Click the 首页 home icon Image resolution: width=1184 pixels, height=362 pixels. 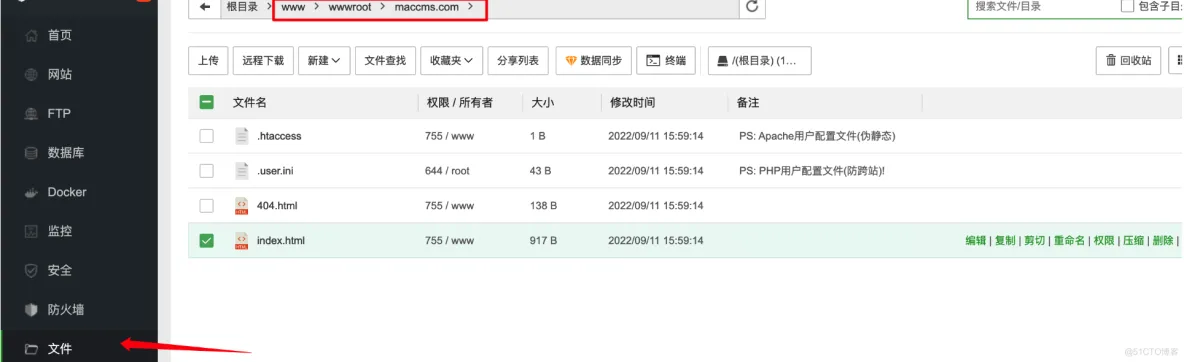pos(31,36)
